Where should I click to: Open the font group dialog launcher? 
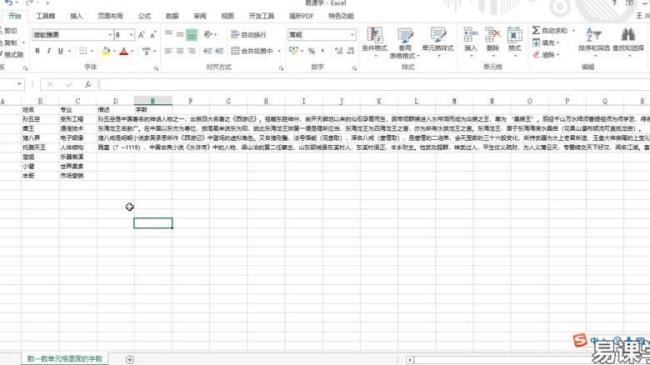click(156, 68)
